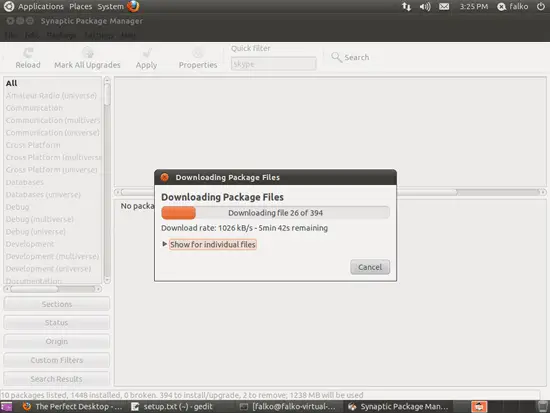
Task: Open the Settings menu in Synaptic
Action: (x=99, y=35)
